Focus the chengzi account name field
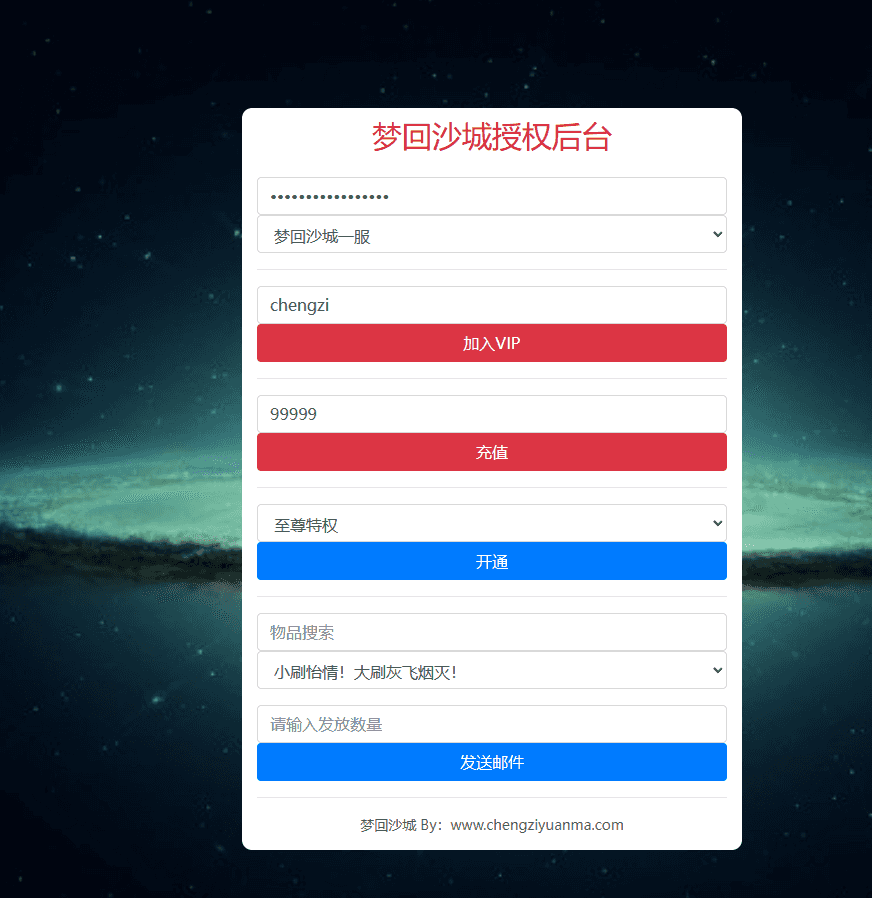Viewport: 872px width, 898px height. [x=491, y=305]
